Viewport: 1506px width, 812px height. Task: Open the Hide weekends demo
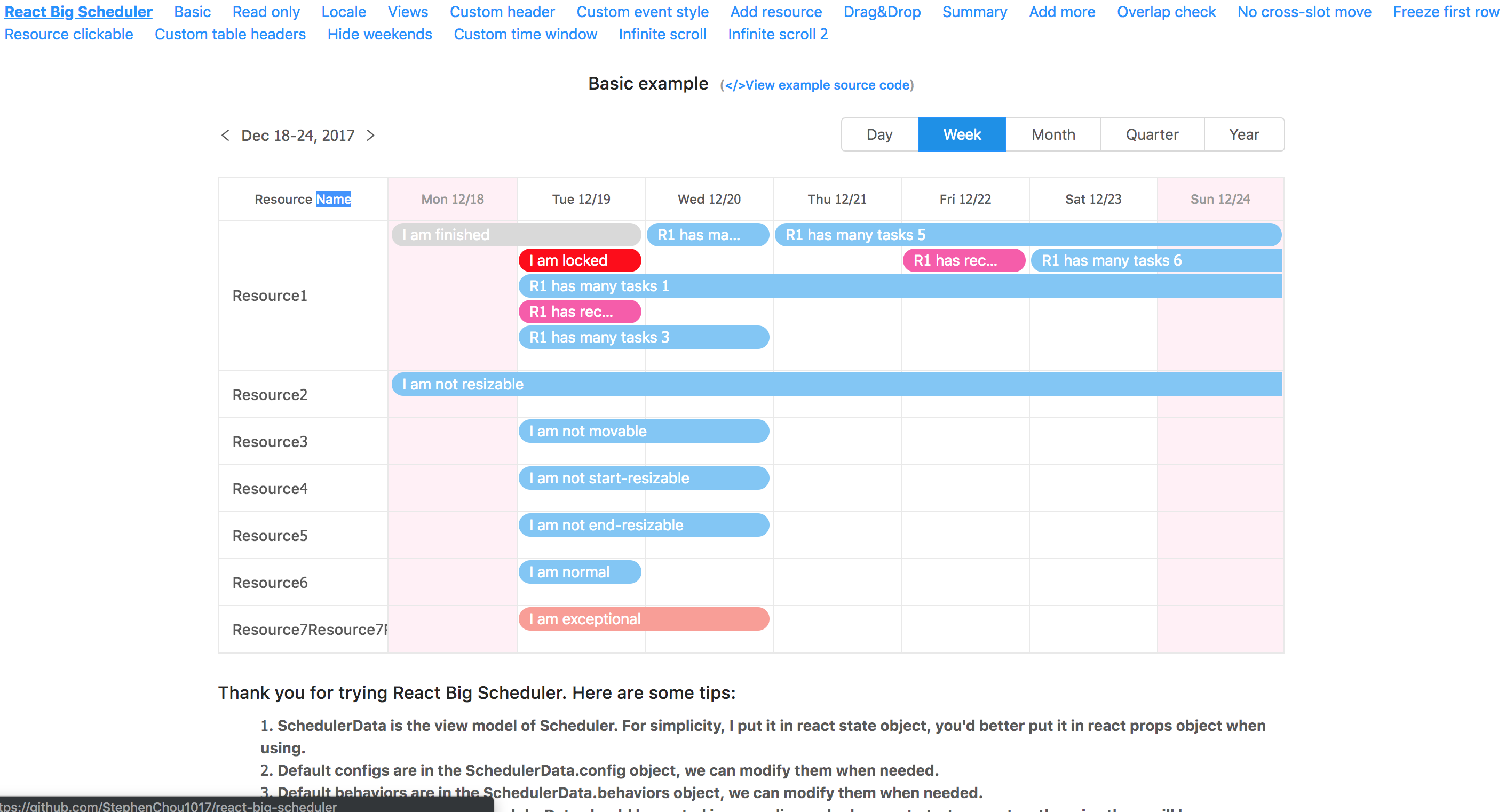[379, 34]
